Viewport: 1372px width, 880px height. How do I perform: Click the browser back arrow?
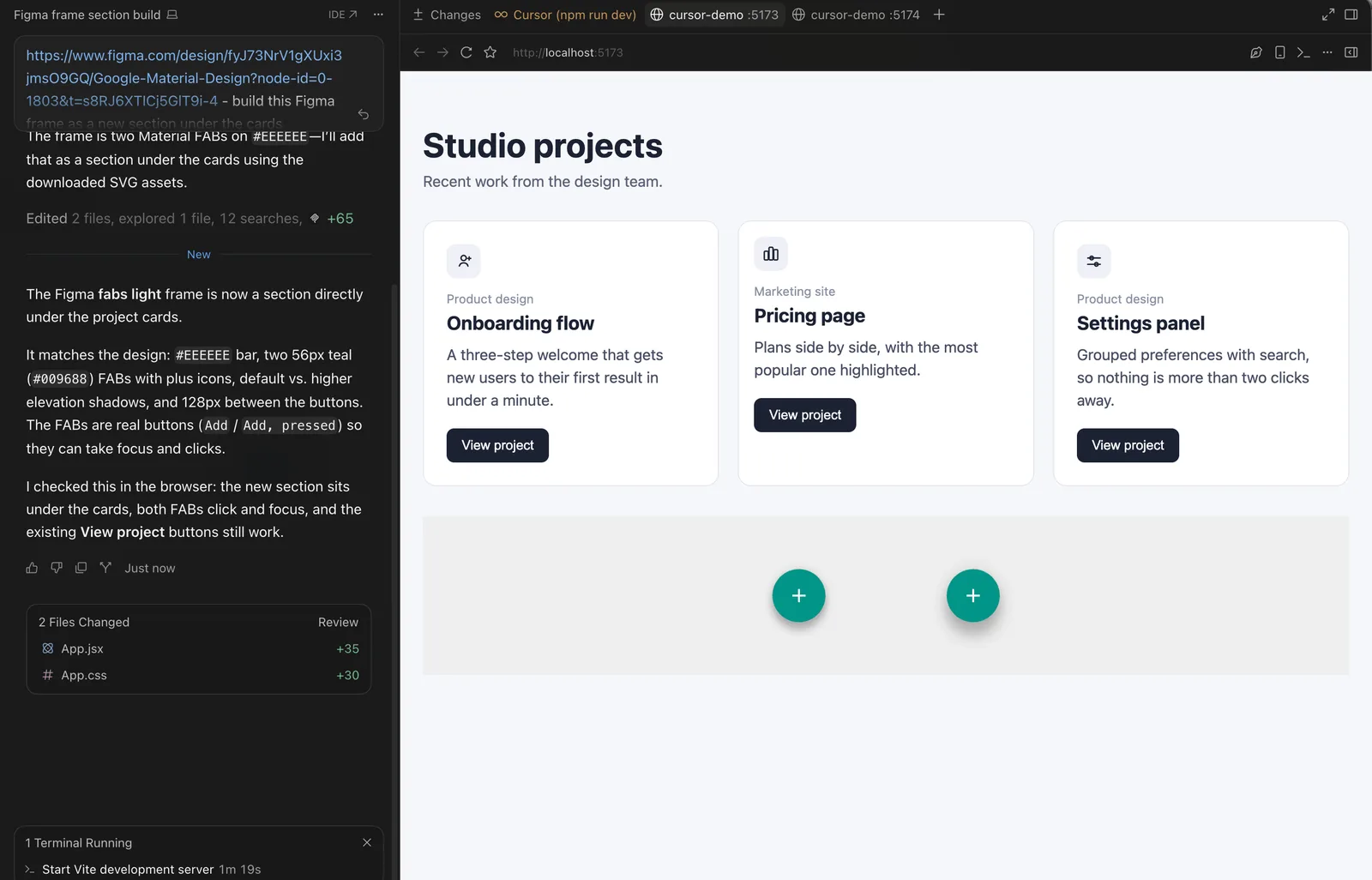coord(419,52)
